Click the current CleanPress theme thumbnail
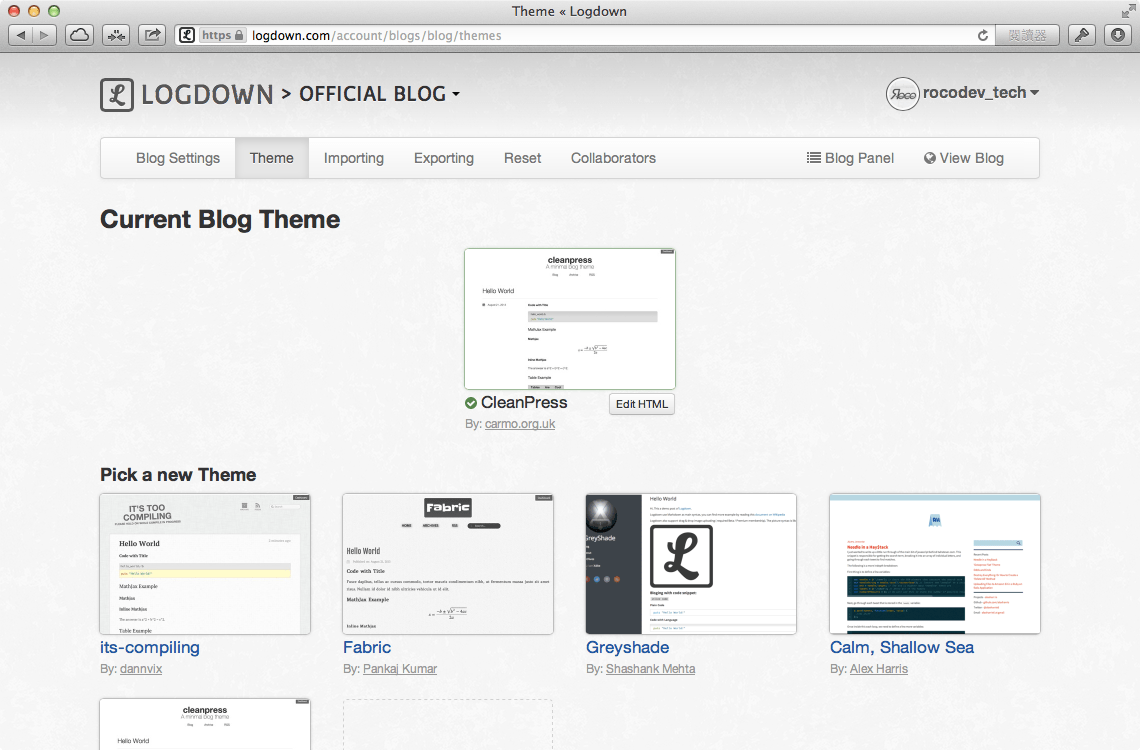Screen dimensions: 1140x750 (570, 319)
